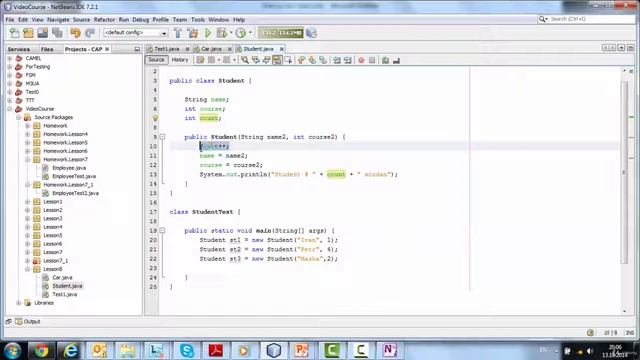
Task: Open the Source menu
Action: tap(81, 20)
